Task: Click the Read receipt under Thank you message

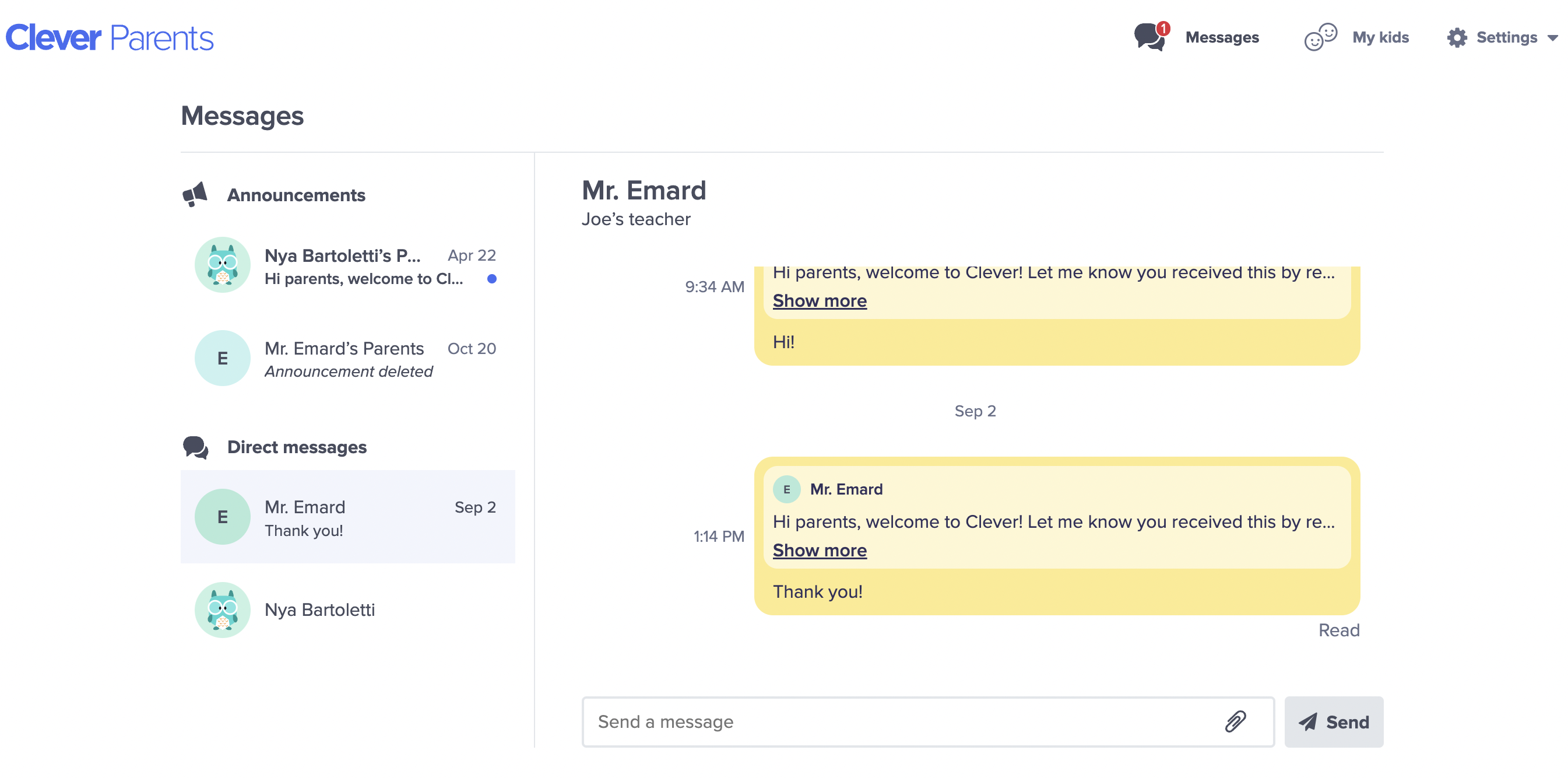Action: (x=1339, y=630)
